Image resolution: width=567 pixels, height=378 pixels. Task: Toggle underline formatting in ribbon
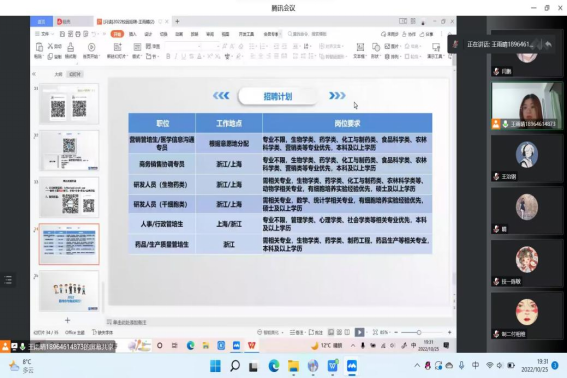pos(184,56)
